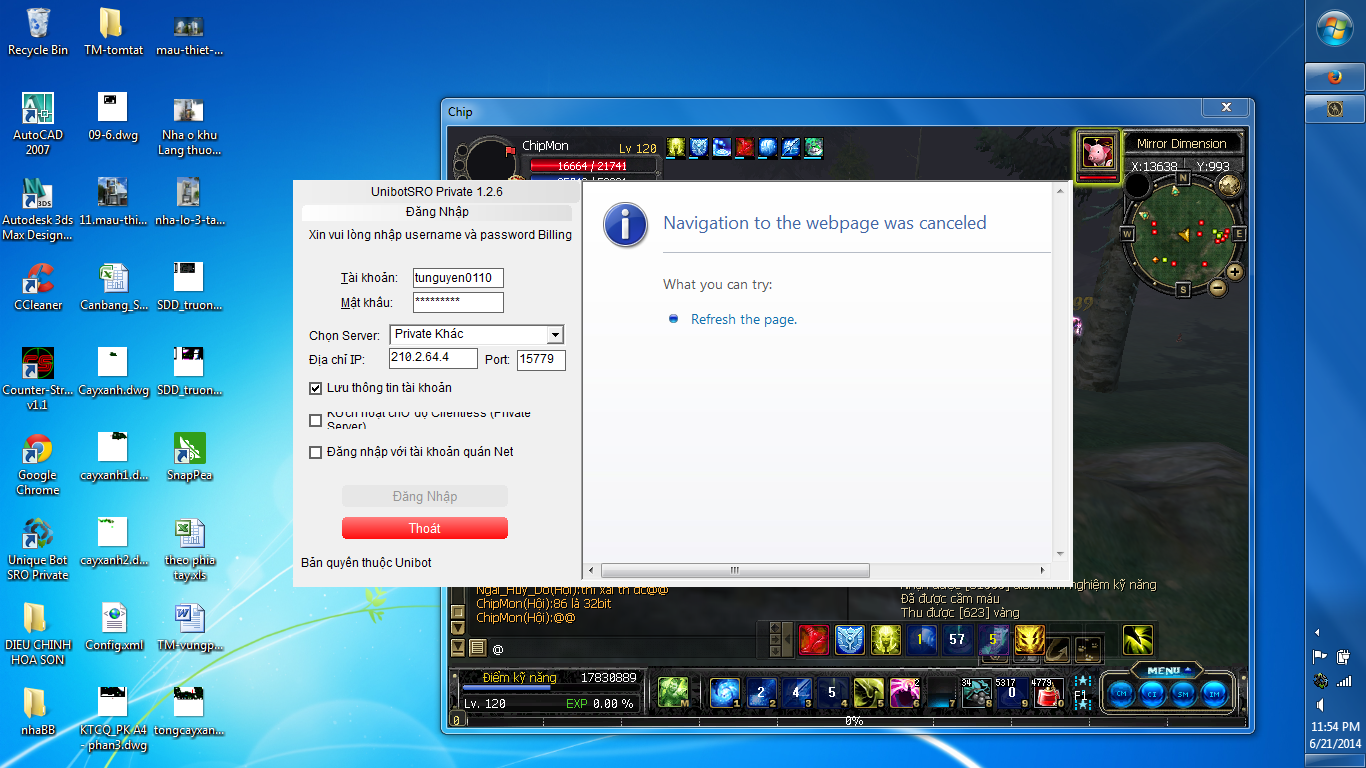Viewport: 1366px width, 768px height.
Task: Click the red skill icon in upper quickbar
Action: [813, 639]
